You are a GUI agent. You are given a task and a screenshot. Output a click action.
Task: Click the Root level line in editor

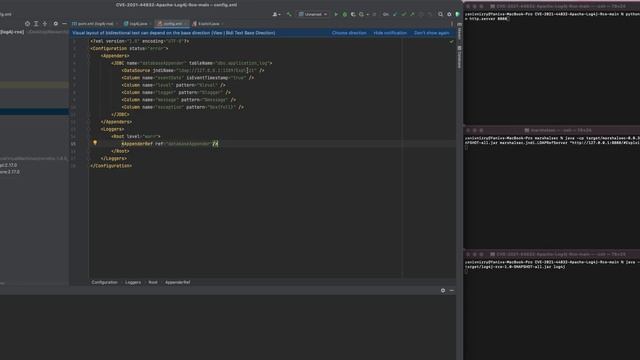136,136
